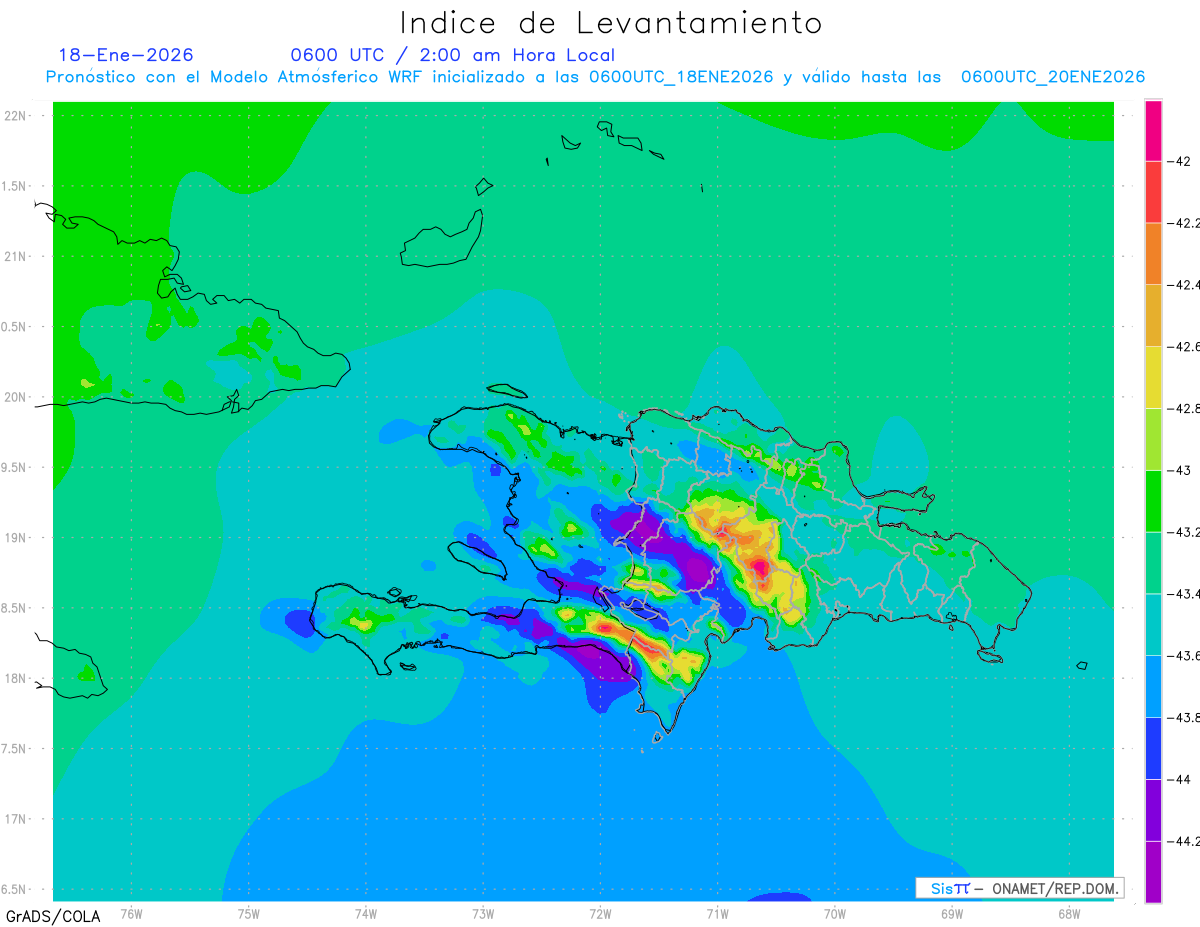1200x927 pixels.
Task: Select the '7.5N' axis label
Action: (x=14, y=748)
